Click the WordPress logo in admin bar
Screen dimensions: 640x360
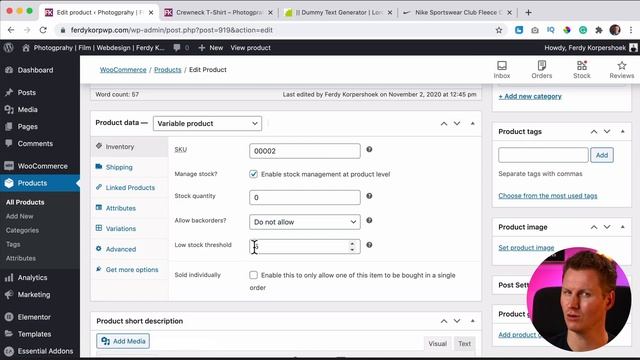click(9, 48)
